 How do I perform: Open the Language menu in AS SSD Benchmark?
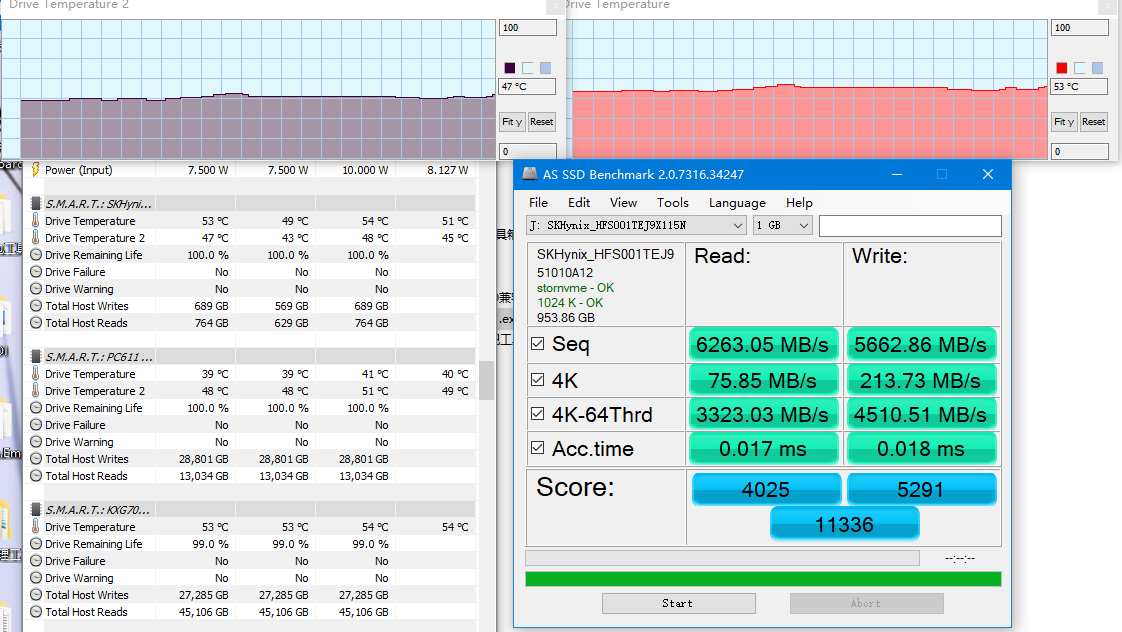tap(737, 203)
